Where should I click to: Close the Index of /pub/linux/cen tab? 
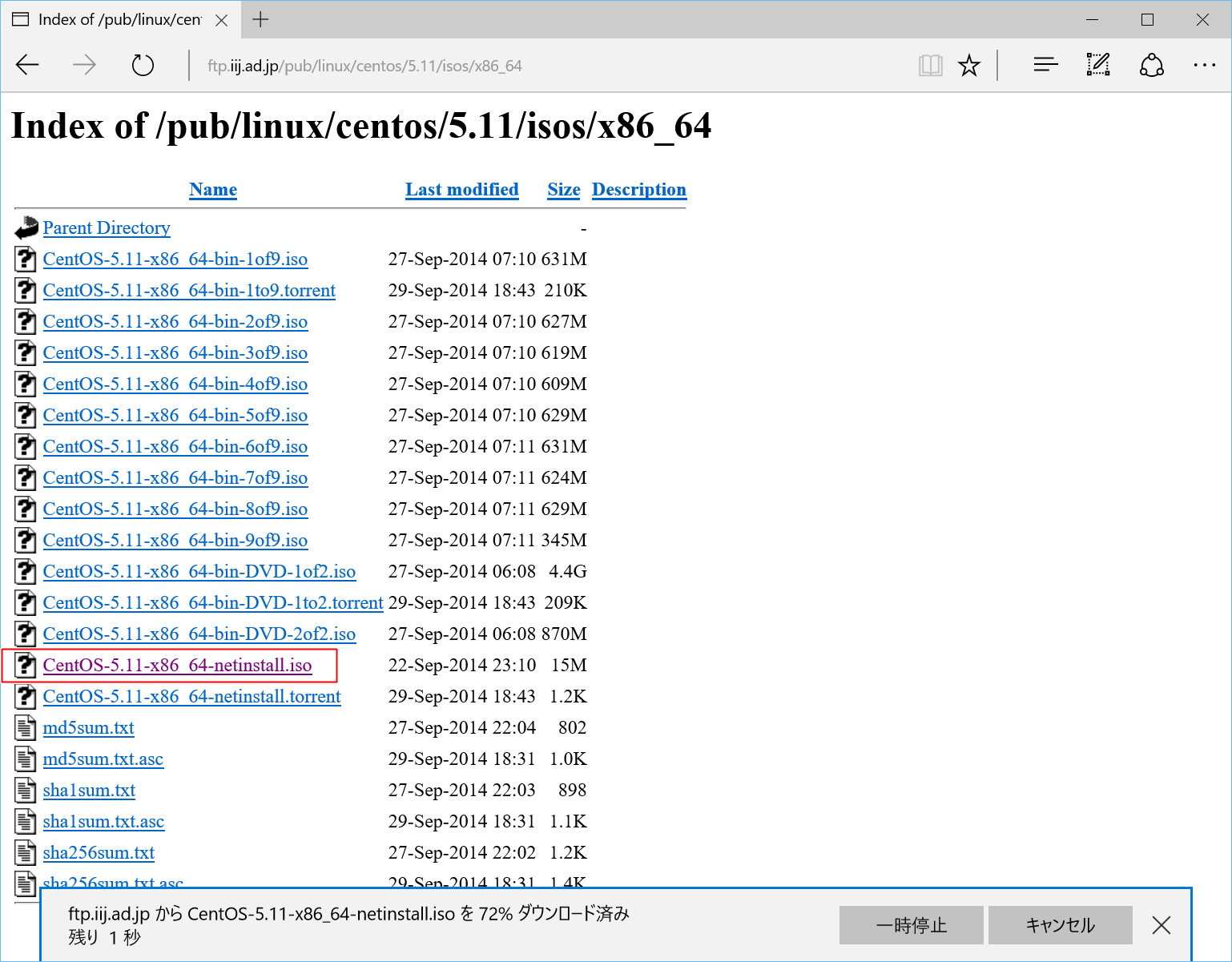pyautogui.click(x=222, y=20)
